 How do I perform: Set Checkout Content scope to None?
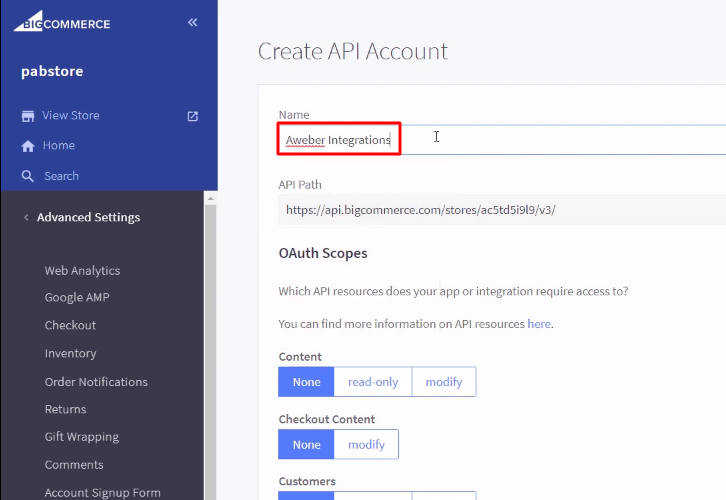click(306, 444)
